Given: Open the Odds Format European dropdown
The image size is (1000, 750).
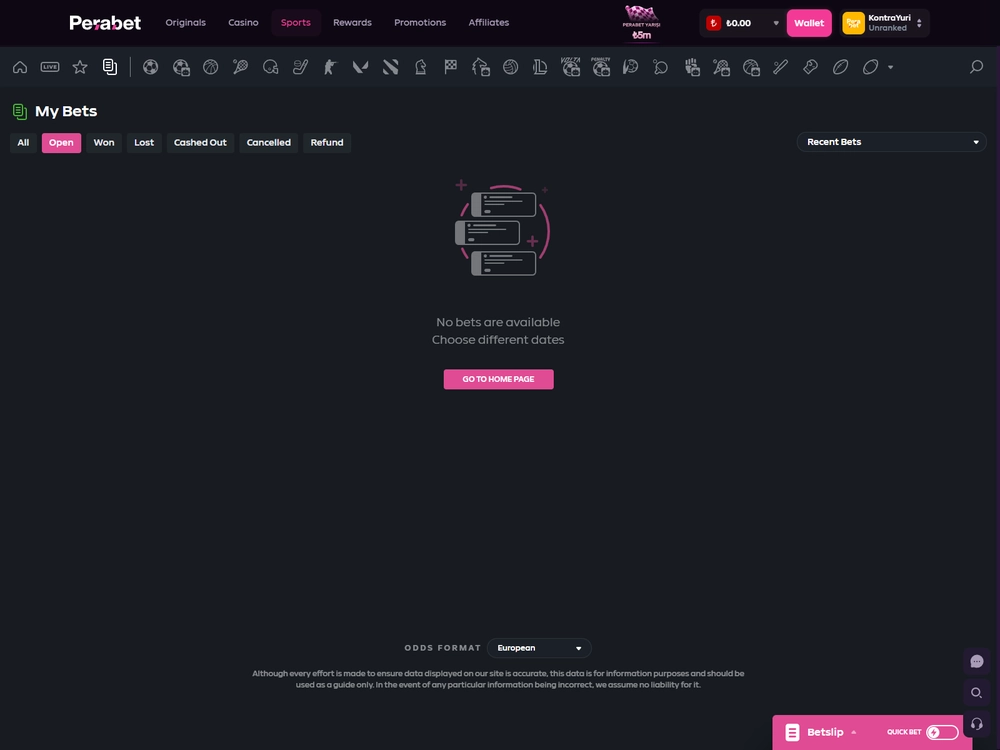Looking at the screenshot, I should click(x=539, y=648).
